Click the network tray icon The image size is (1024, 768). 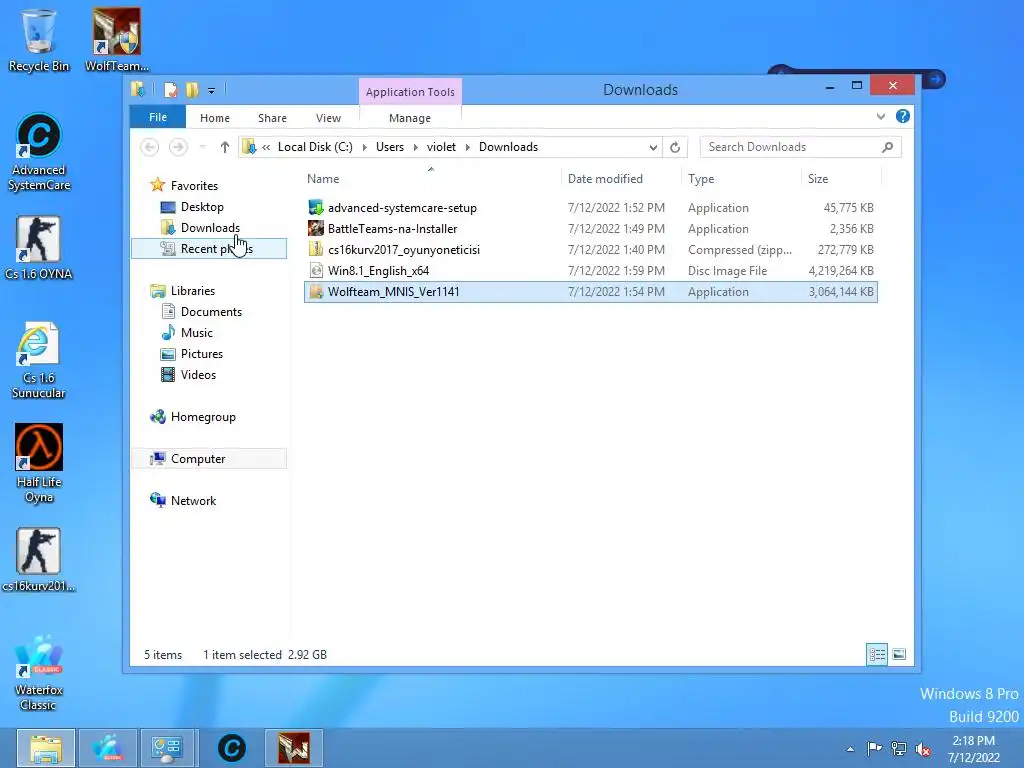tap(899, 748)
